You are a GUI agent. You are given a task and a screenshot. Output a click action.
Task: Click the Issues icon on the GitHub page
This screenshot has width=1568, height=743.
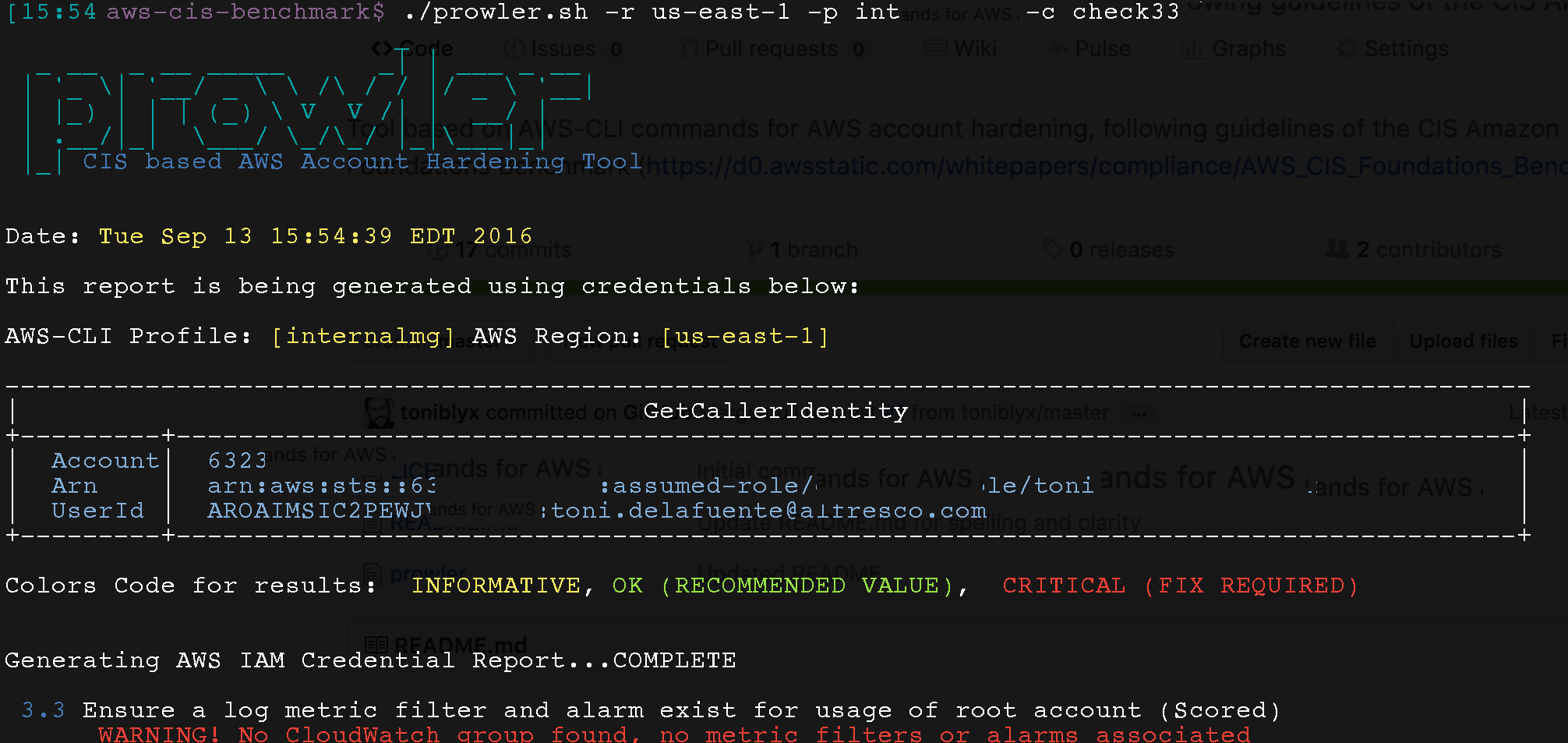coord(514,49)
